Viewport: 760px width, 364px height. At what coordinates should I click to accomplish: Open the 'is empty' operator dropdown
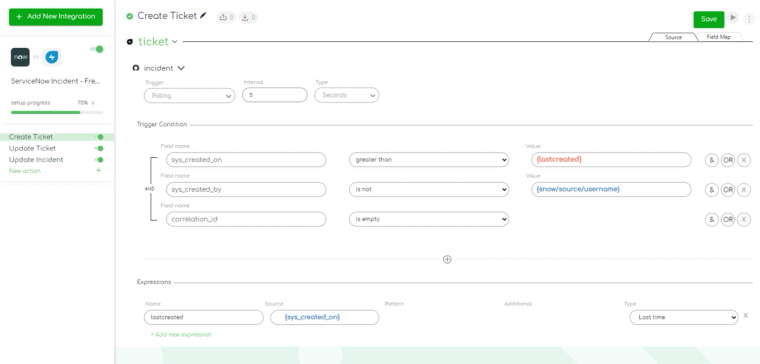tap(429, 219)
